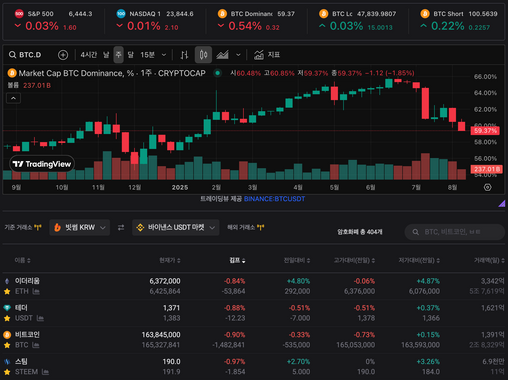This screenshot has width=508, height=380.
Task: Click the Steem coin logo icon
Action: pos(7,361)
